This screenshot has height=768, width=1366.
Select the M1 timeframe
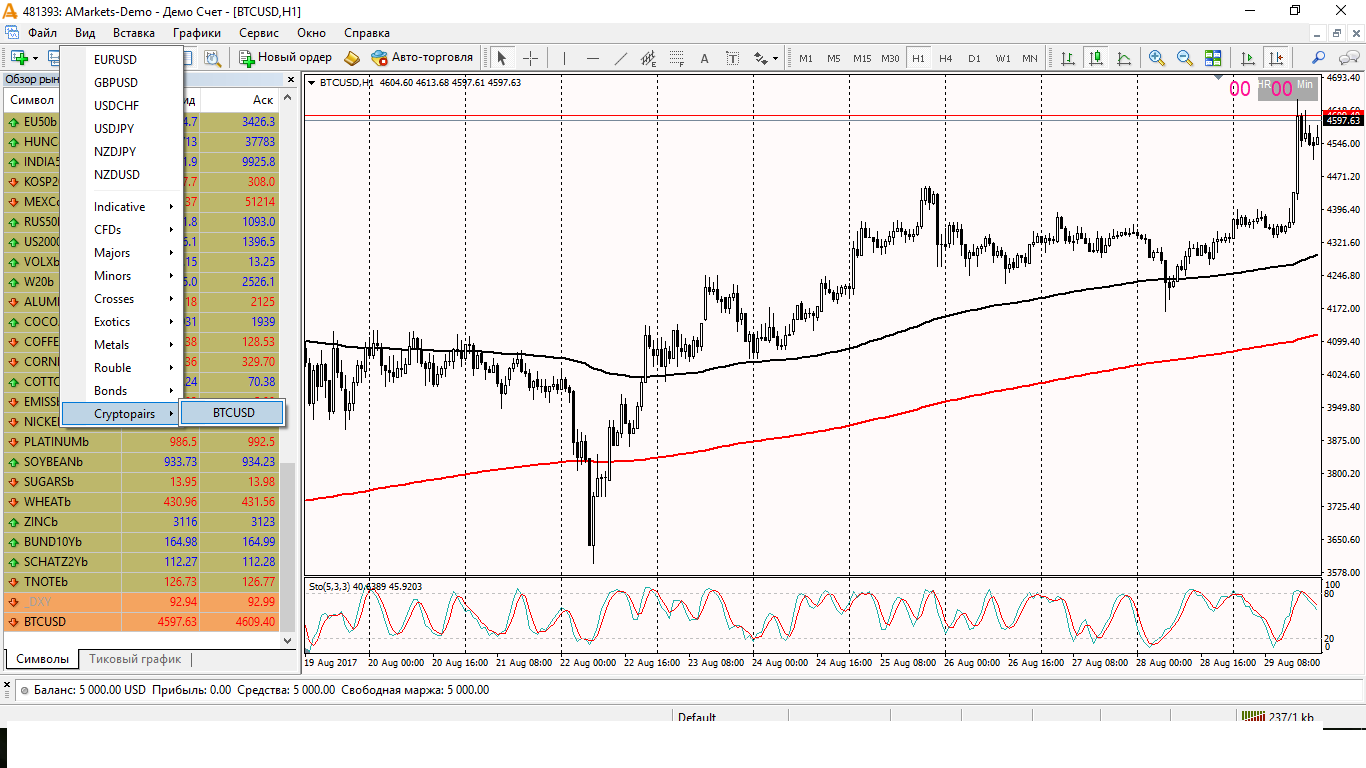click(806, 58)
